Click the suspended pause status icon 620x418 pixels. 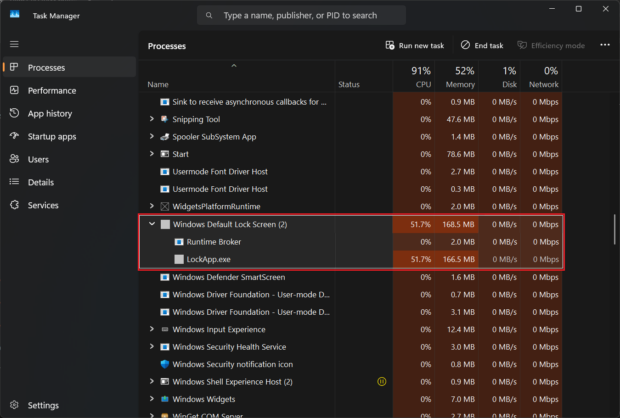382,382
